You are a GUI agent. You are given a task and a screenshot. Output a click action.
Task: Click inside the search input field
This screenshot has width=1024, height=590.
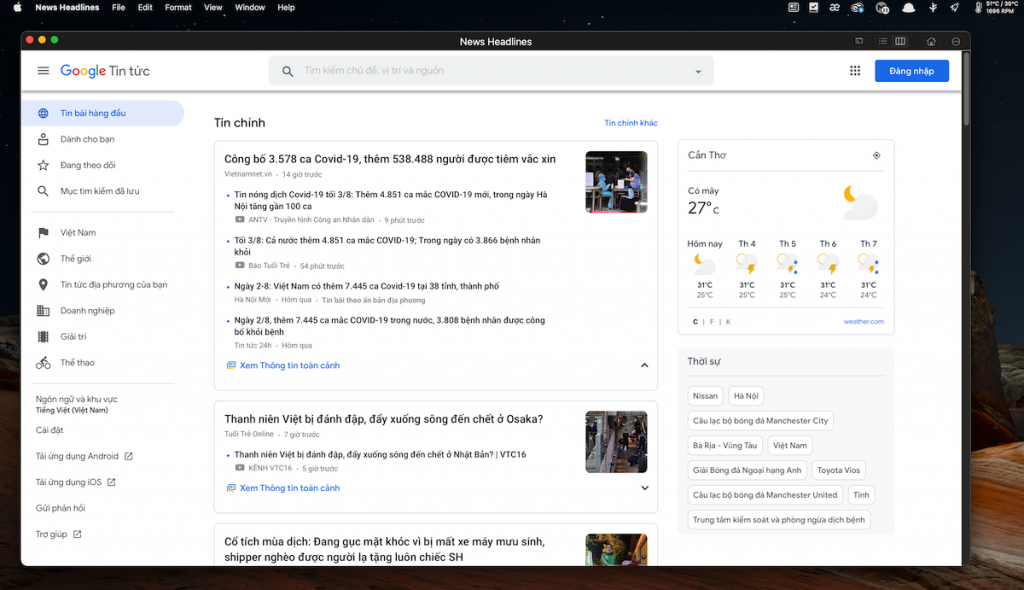tap(450, 70)
